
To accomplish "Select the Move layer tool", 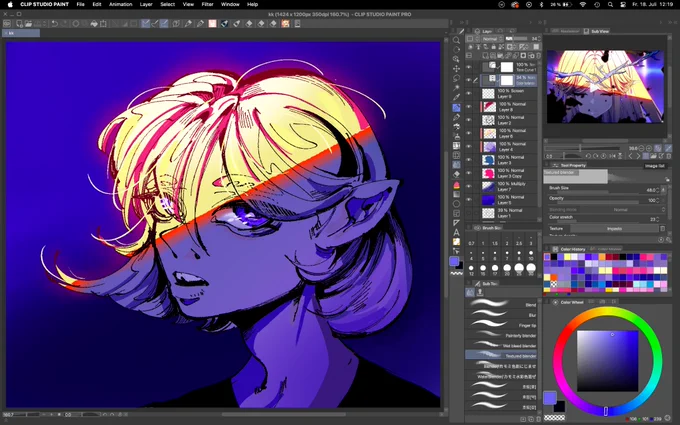I will [x=456, y=69].
